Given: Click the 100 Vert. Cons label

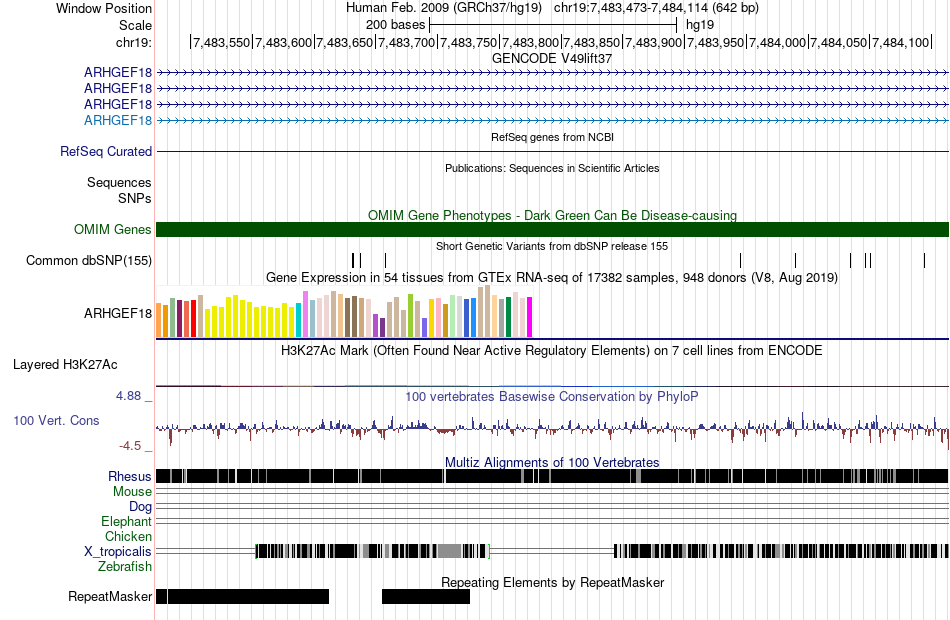Looking at the screenshot, I should point(56,421).
